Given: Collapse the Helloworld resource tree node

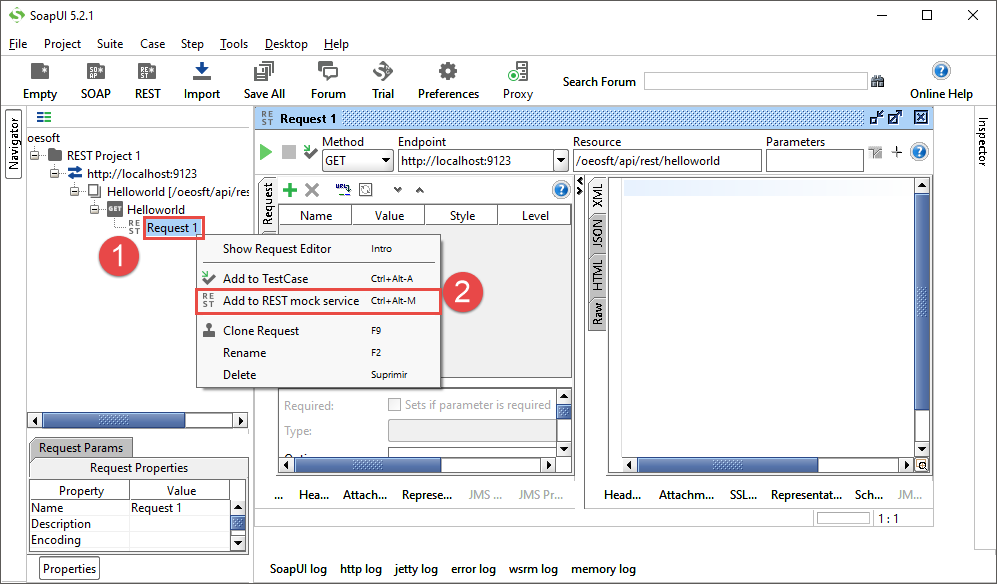Looking at the screenshot, I should pos(74,191).
